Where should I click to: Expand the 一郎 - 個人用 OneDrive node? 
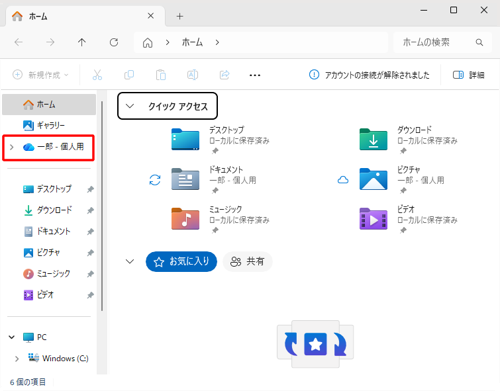tap(12, 147)
